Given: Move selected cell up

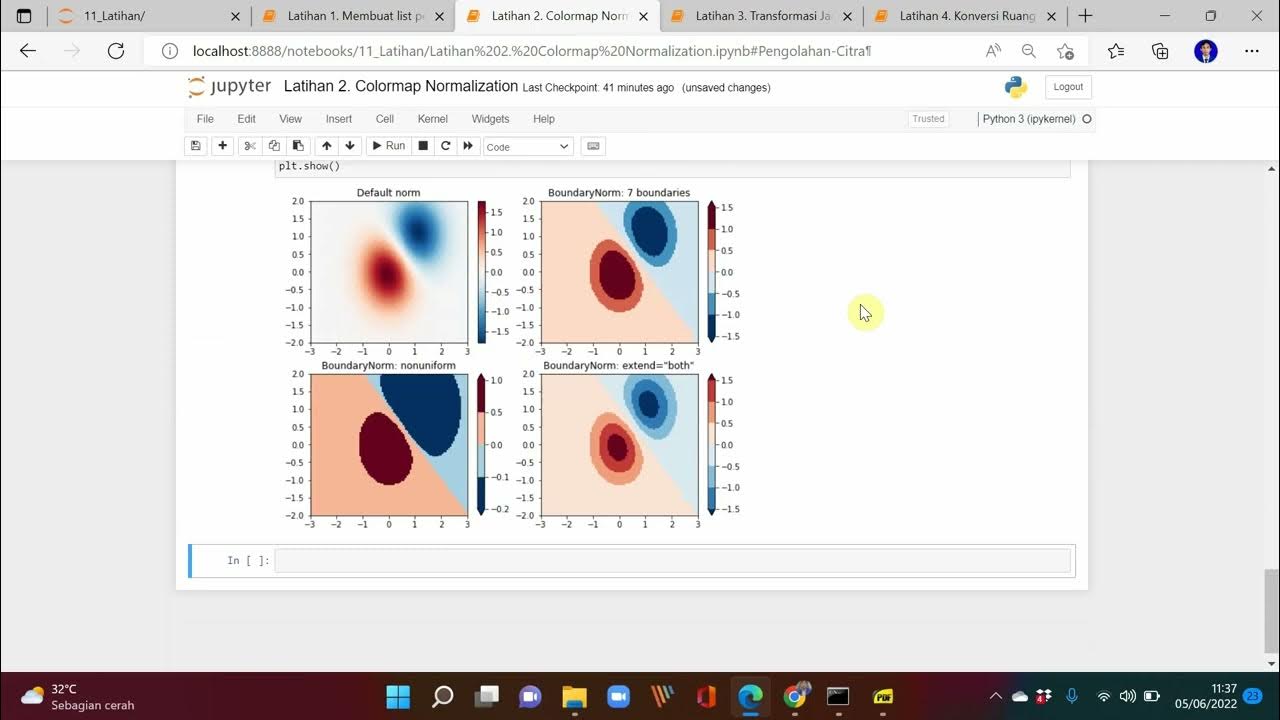Looking at the screenshot, I should coord(326,146).
